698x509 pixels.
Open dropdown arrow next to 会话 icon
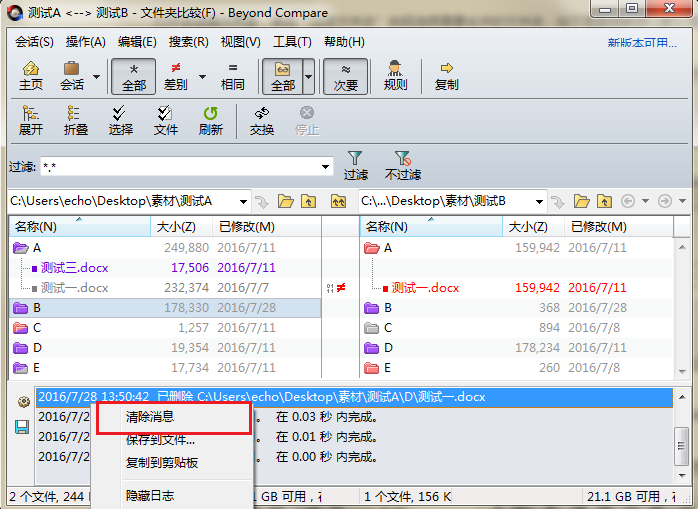click(96, 77)
